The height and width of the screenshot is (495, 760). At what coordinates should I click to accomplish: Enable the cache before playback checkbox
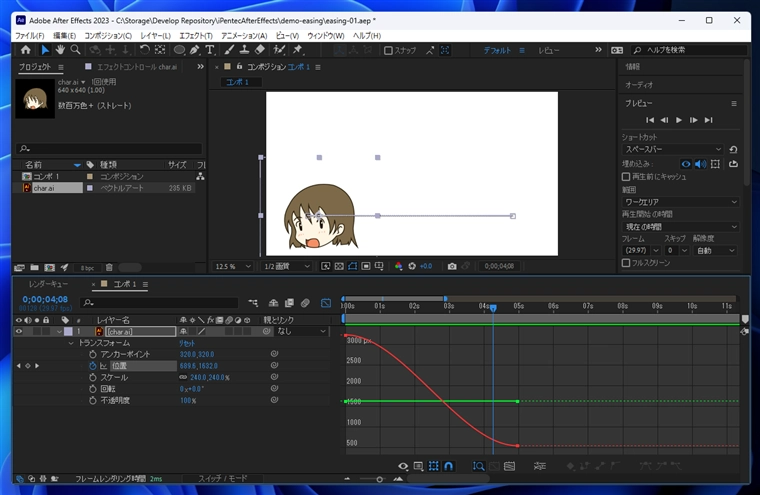point(626,176)
